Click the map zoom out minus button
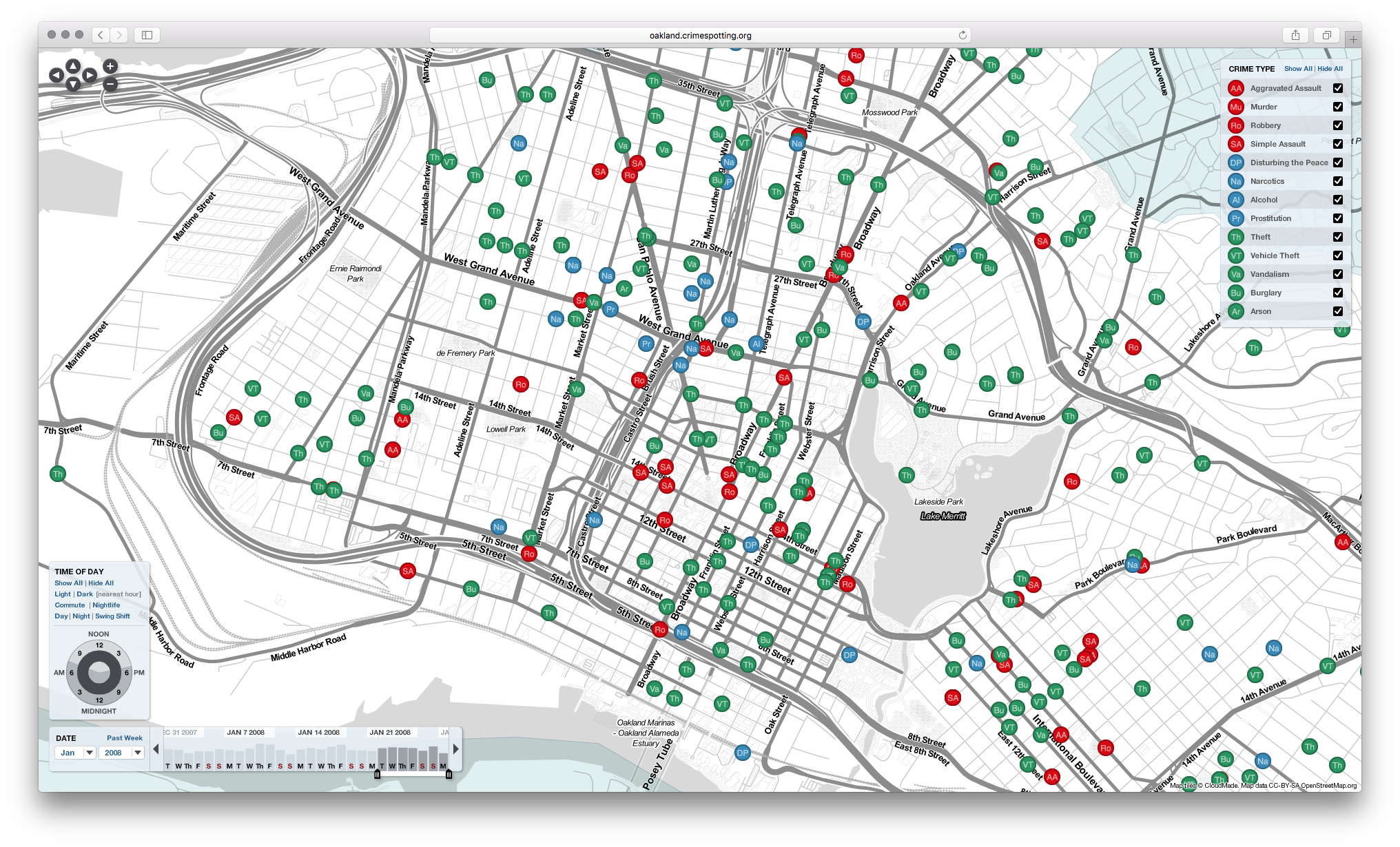The image size is (1400, 847). pos(110,85)
